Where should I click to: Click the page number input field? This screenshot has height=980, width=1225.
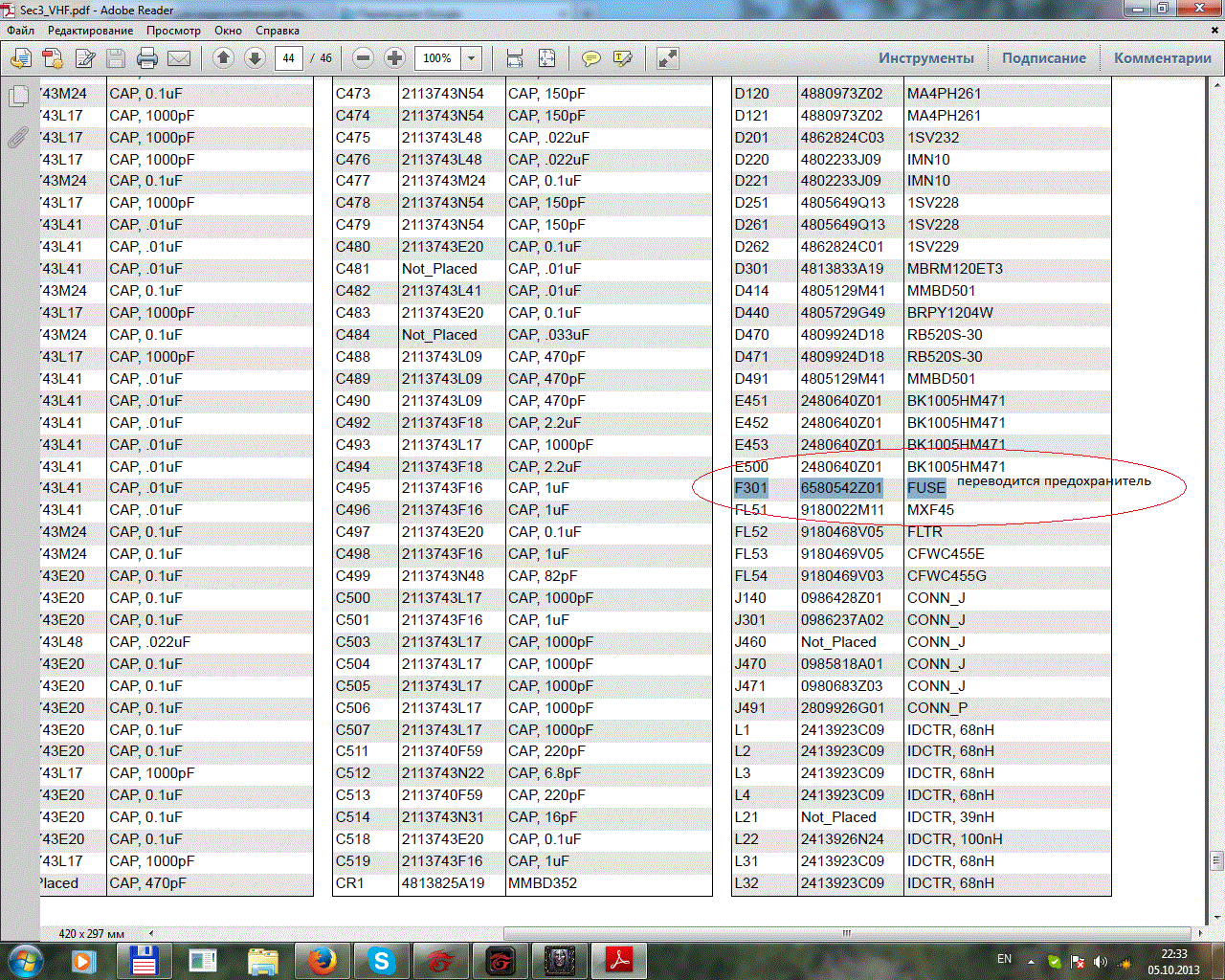288,58
